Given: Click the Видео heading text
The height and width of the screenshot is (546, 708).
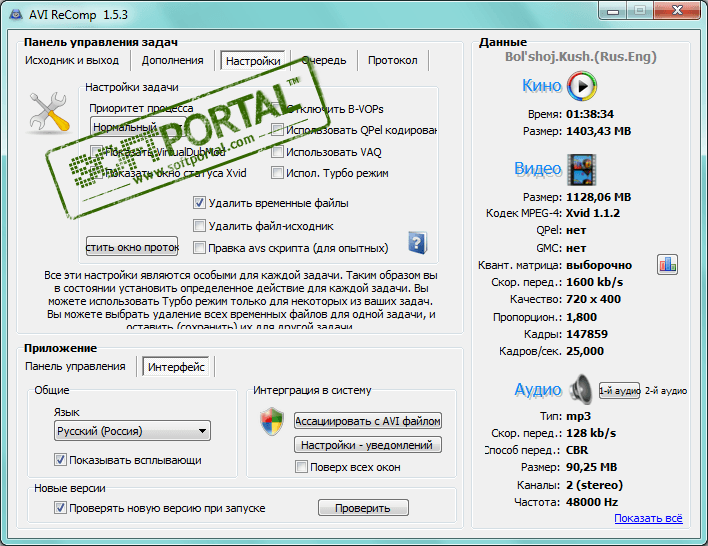Looking at the screenshot, I should (538, 168).
